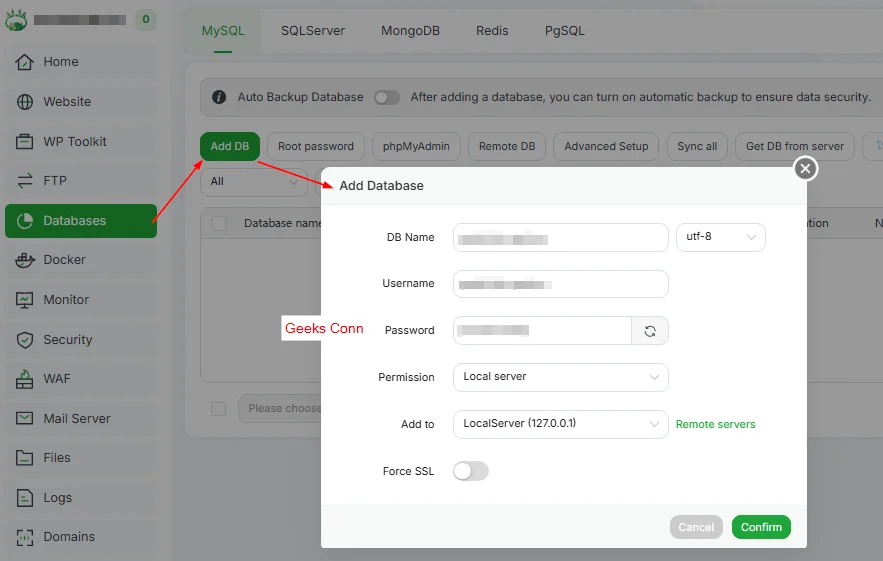Click the Files folder icon

point(24,458)
